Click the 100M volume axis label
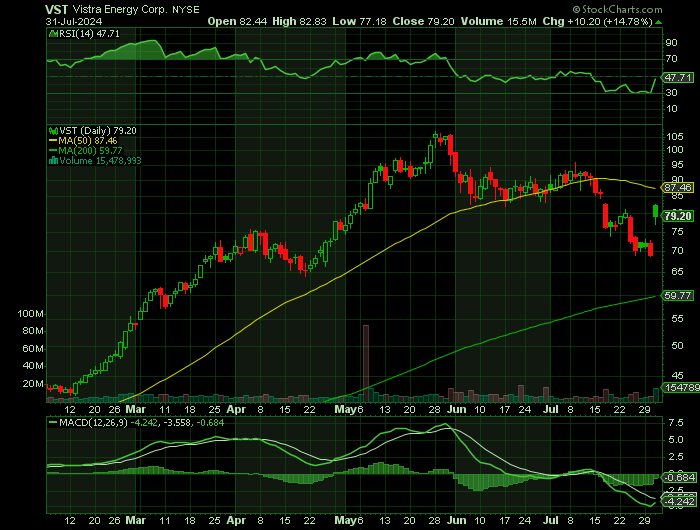The image size is (700, 530). 30,314
